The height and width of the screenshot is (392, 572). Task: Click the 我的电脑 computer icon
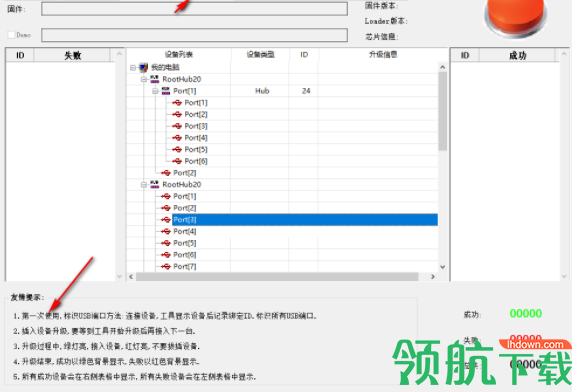[144, 67]
